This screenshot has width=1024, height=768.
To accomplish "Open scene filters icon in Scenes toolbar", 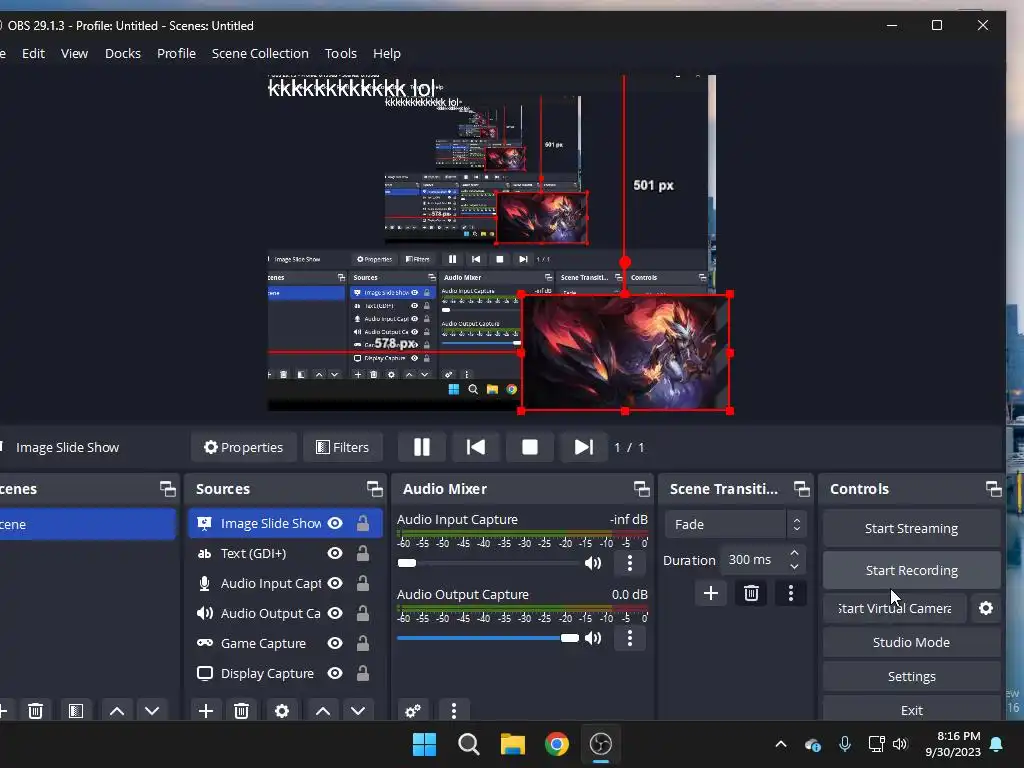I will 76,711.
